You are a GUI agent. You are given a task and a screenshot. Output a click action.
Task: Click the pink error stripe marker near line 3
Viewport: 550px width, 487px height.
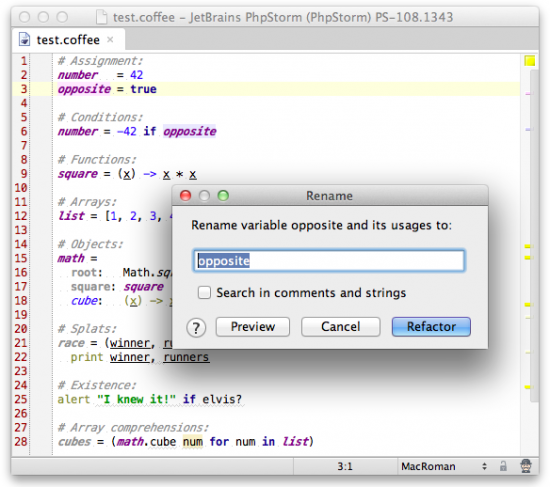pos(528,93)
